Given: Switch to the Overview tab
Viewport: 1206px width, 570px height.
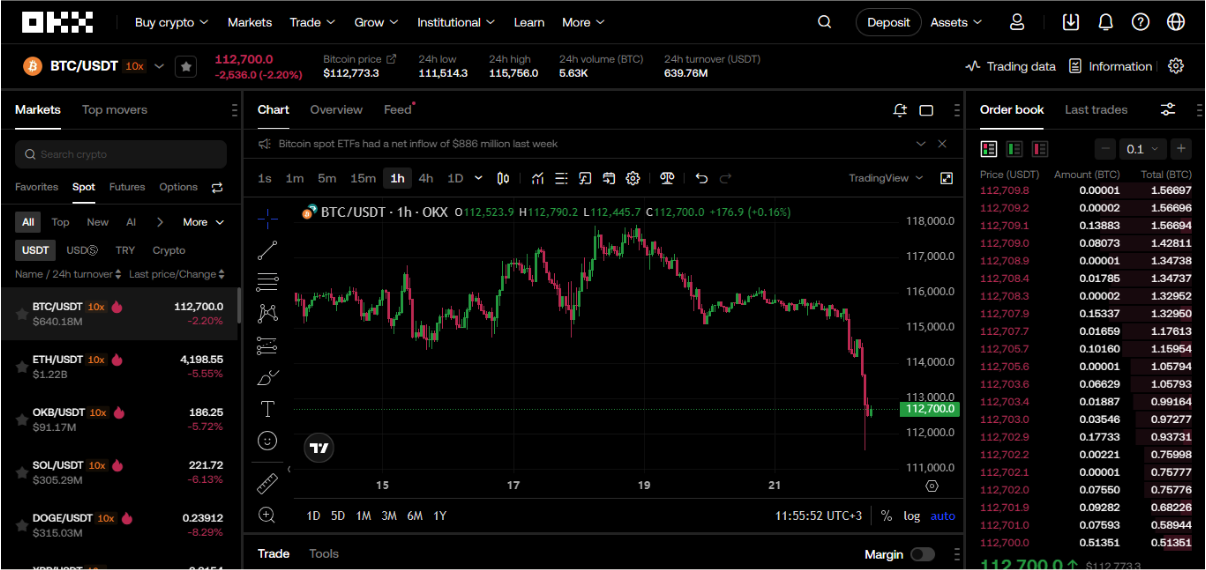Looking at the screenshot, I should 336,110.
